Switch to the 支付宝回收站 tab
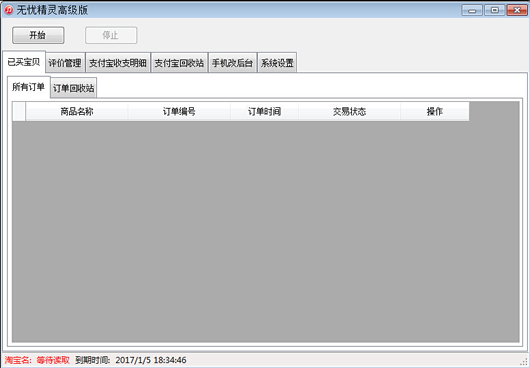The width and height of the screenshot is (530, 368). tap(179, 63)
